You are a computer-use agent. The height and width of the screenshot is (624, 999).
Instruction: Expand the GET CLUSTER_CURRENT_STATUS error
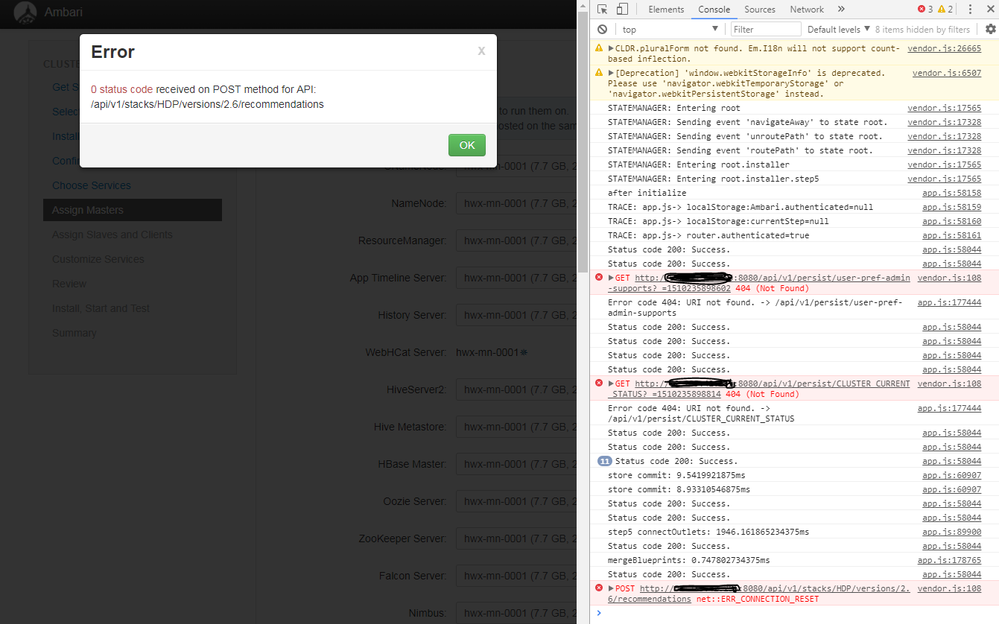point(610,384)
